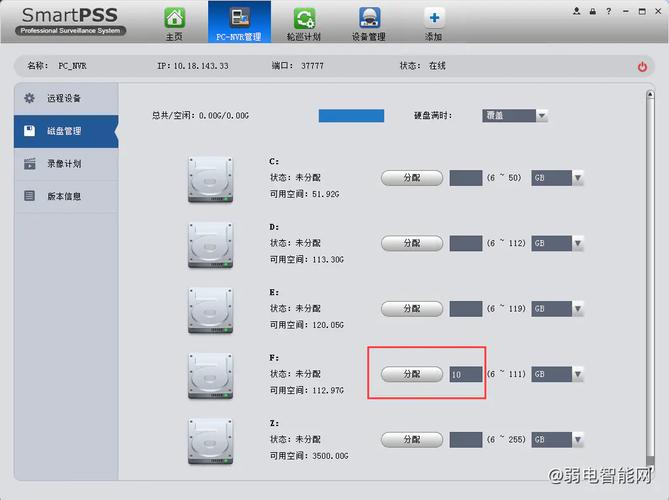Click the user account icon in title bar
Screen dimensions: 669x500
576,12
